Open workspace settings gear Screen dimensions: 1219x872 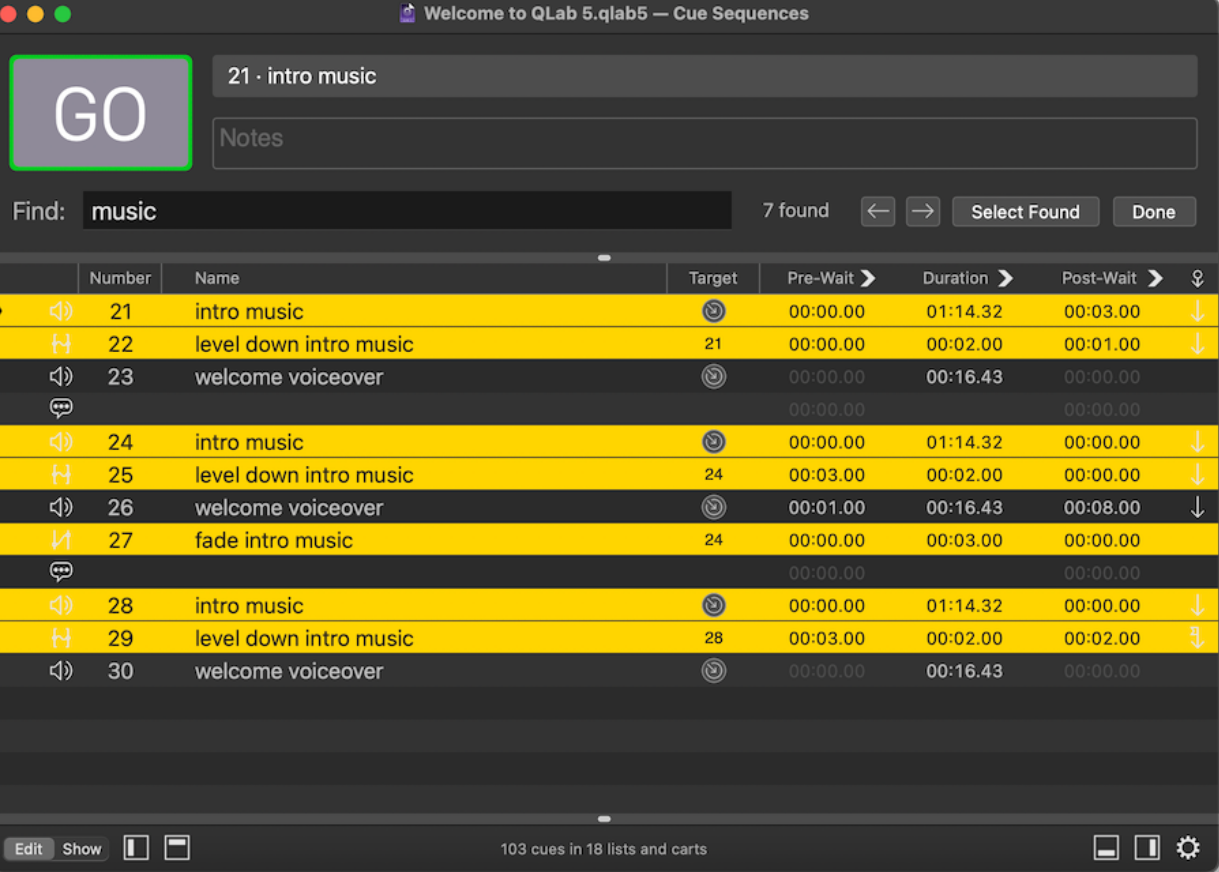pos(1188,848)
